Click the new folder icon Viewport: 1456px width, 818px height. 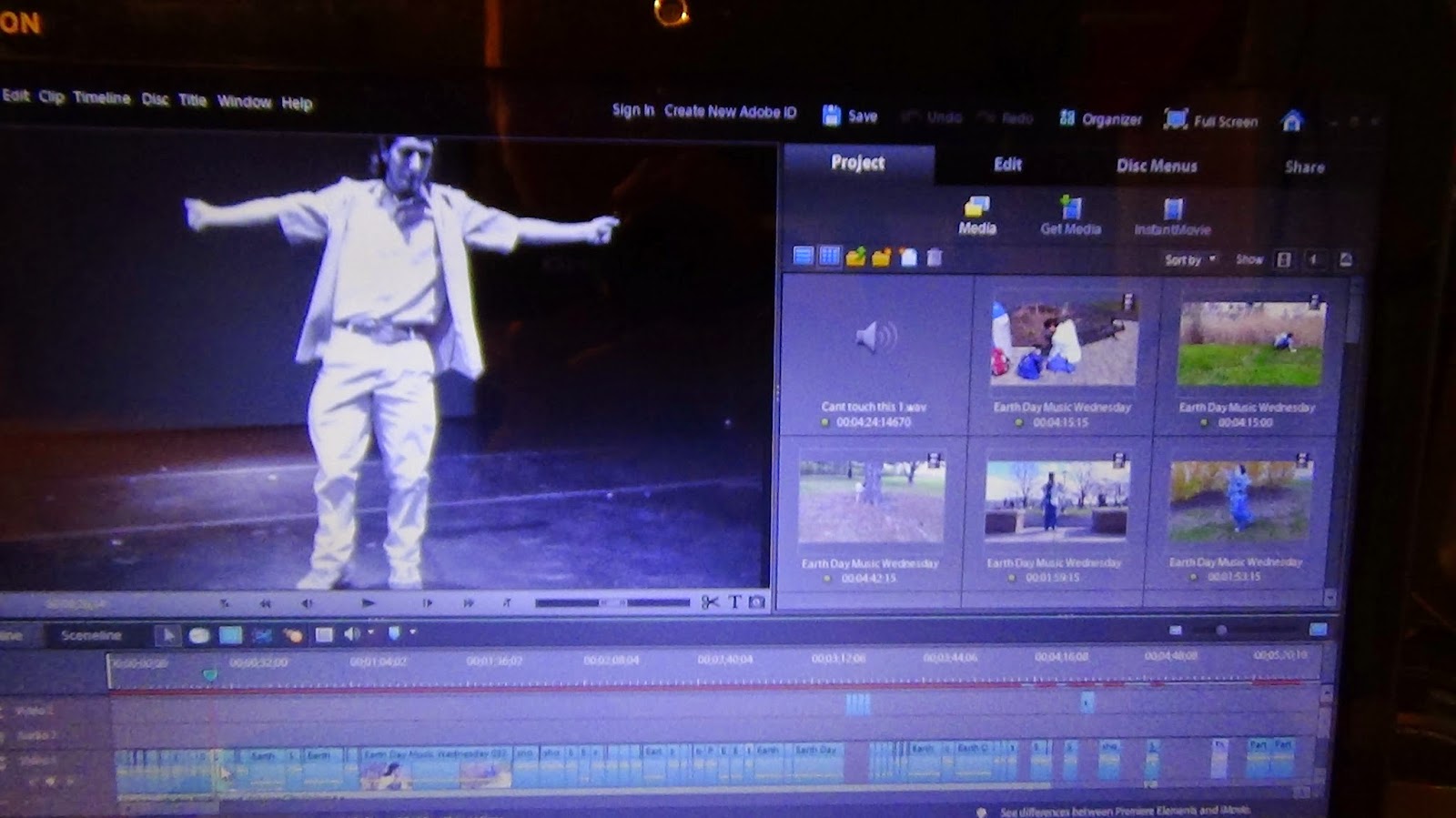pos(882,258)
